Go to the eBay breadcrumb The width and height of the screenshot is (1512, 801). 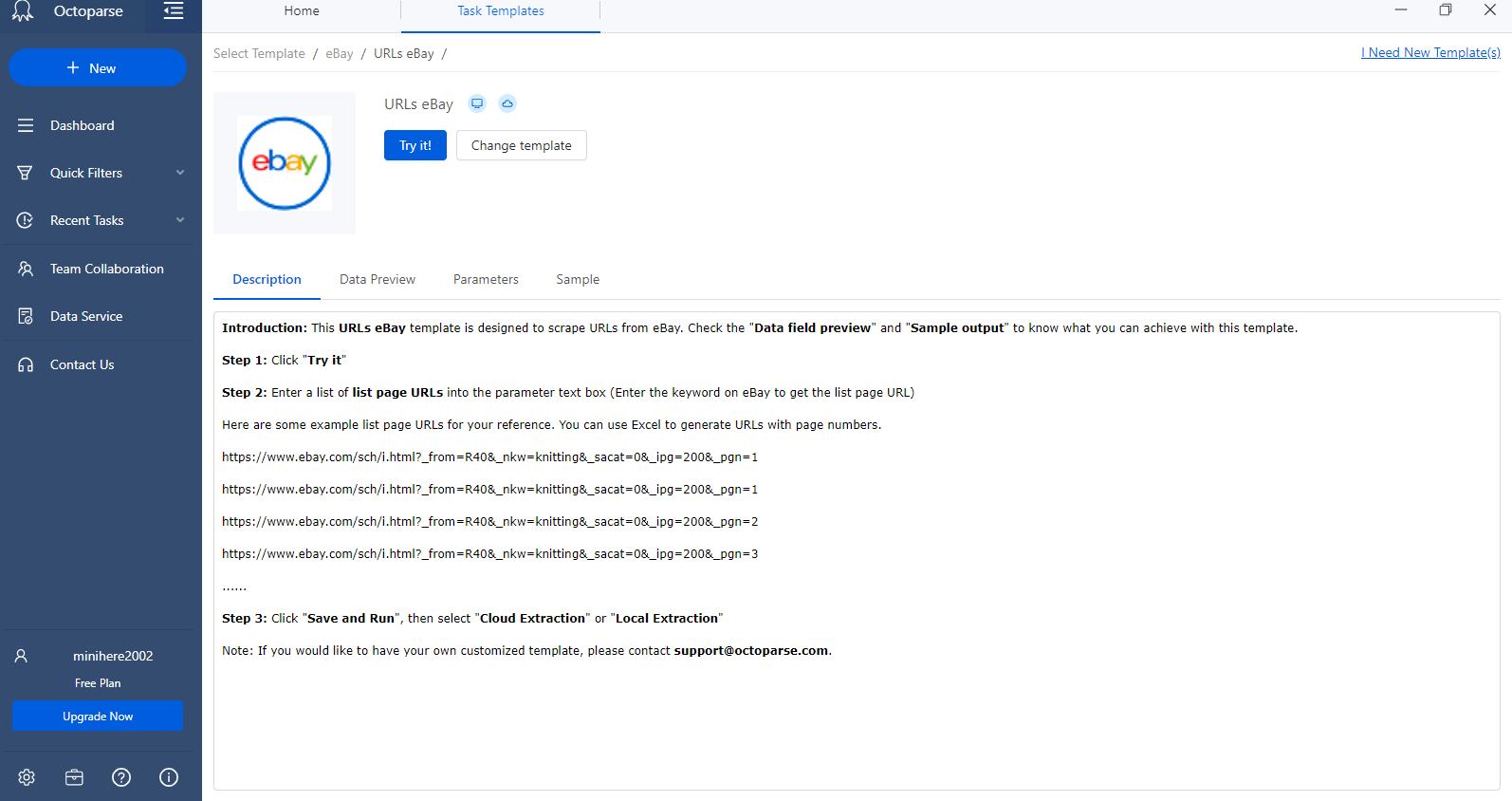[340, 54]
